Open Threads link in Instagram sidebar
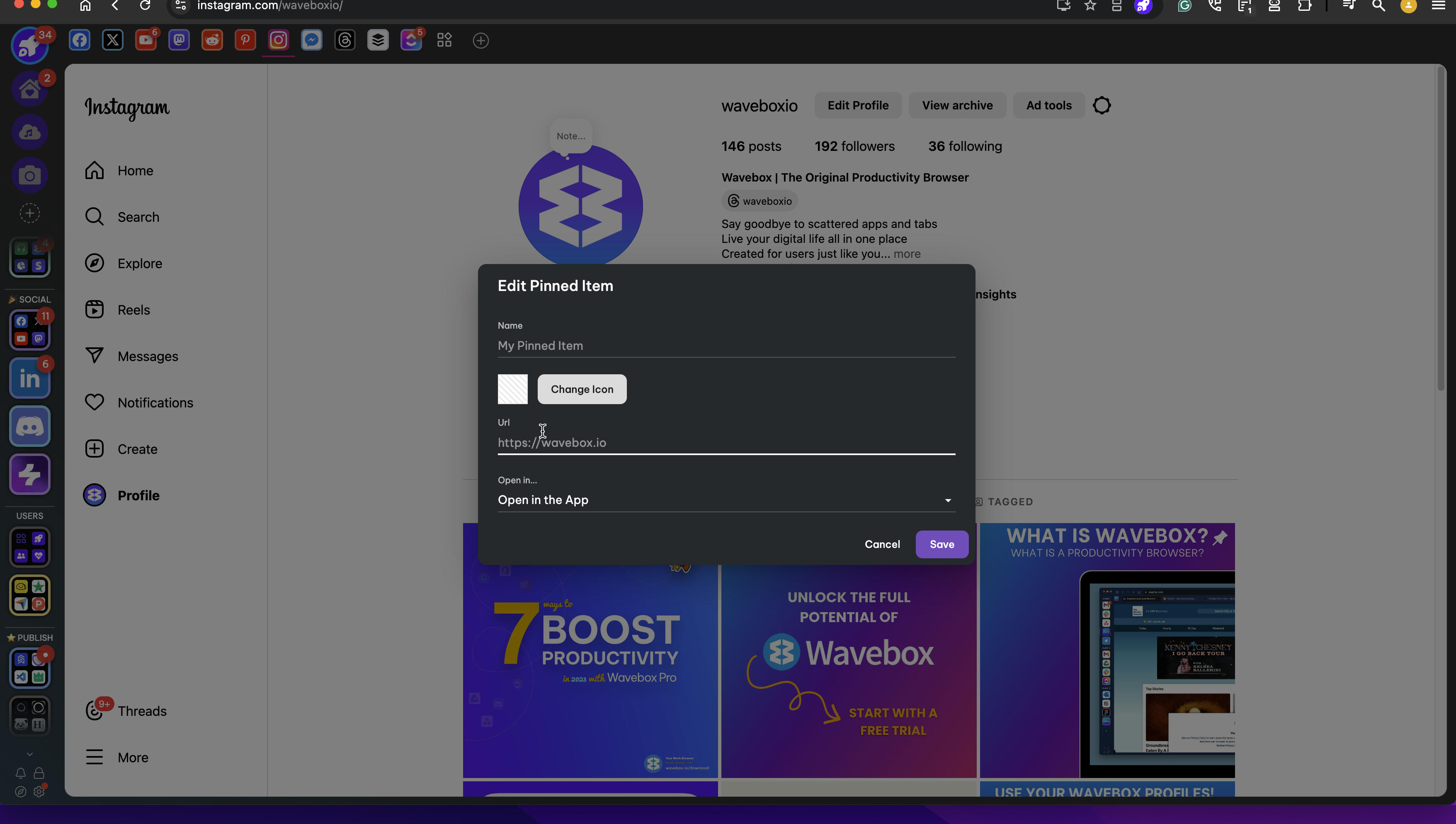Screen dimensions: 1456x824 pyautogui.click(x=126, y=711)
